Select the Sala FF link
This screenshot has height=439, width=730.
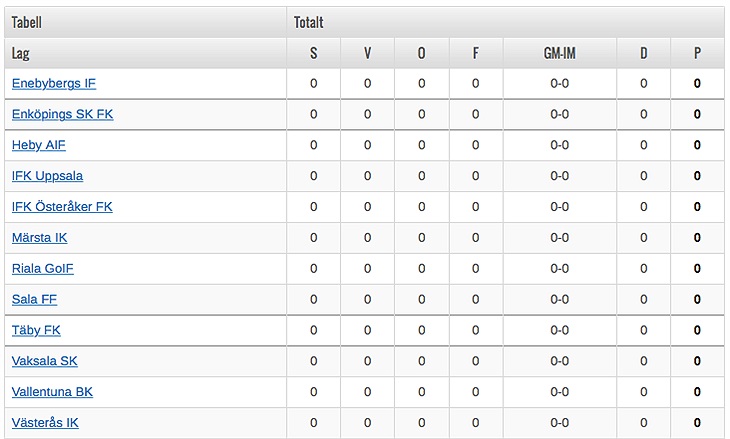point(32,300)
